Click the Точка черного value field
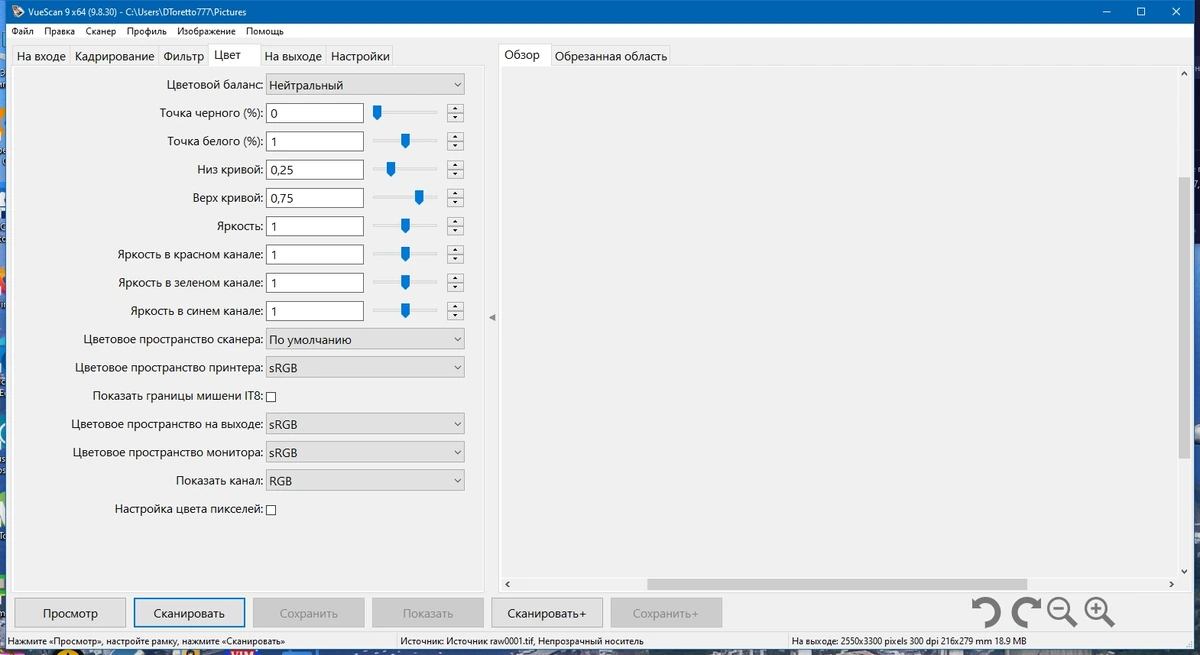The image size is (1200, 655). (315, 114)
